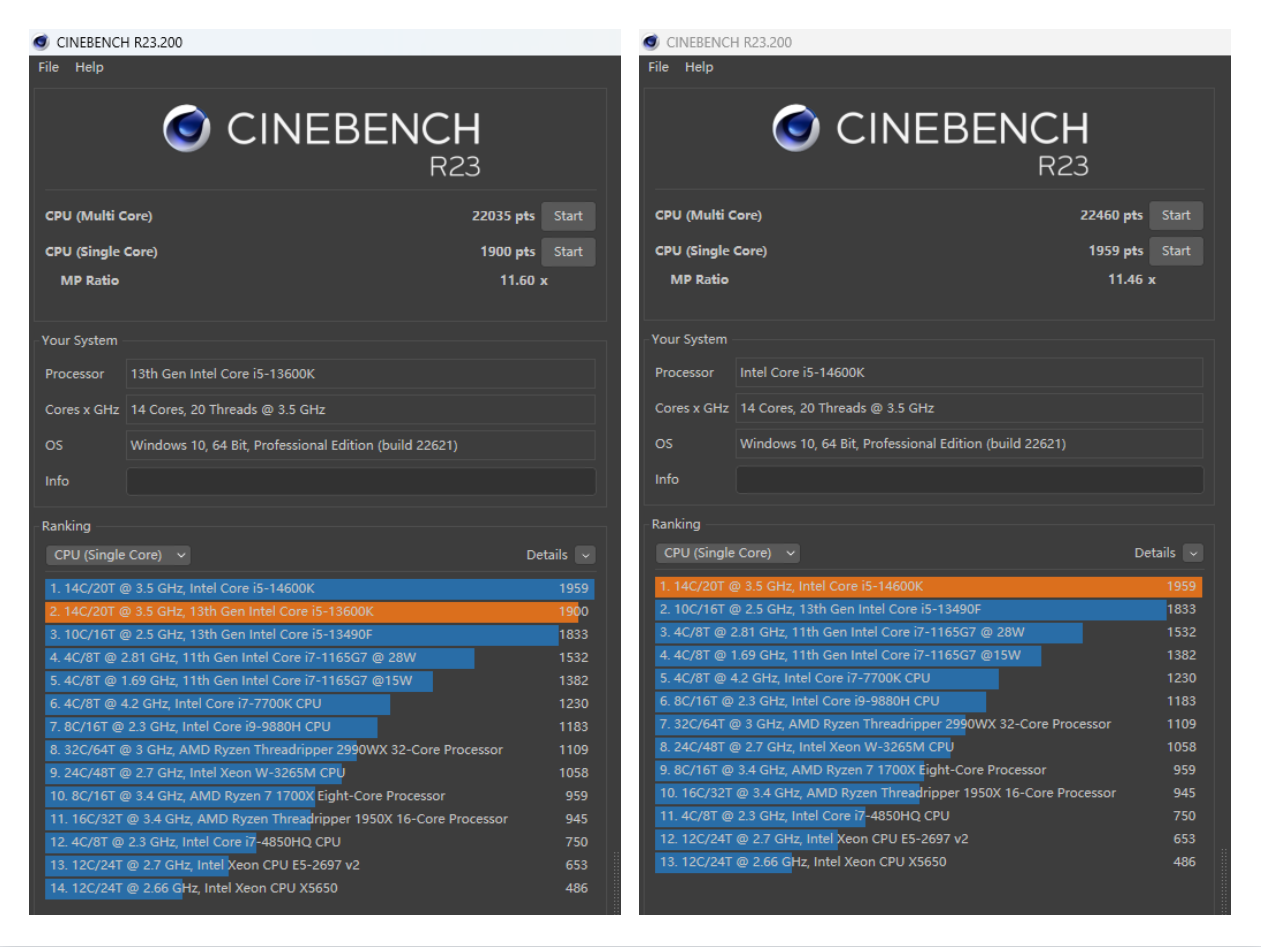Screen dimensions: 1261x947
Task: Open Help menu in right Cinebench window
Action: [x=699, y=67]
